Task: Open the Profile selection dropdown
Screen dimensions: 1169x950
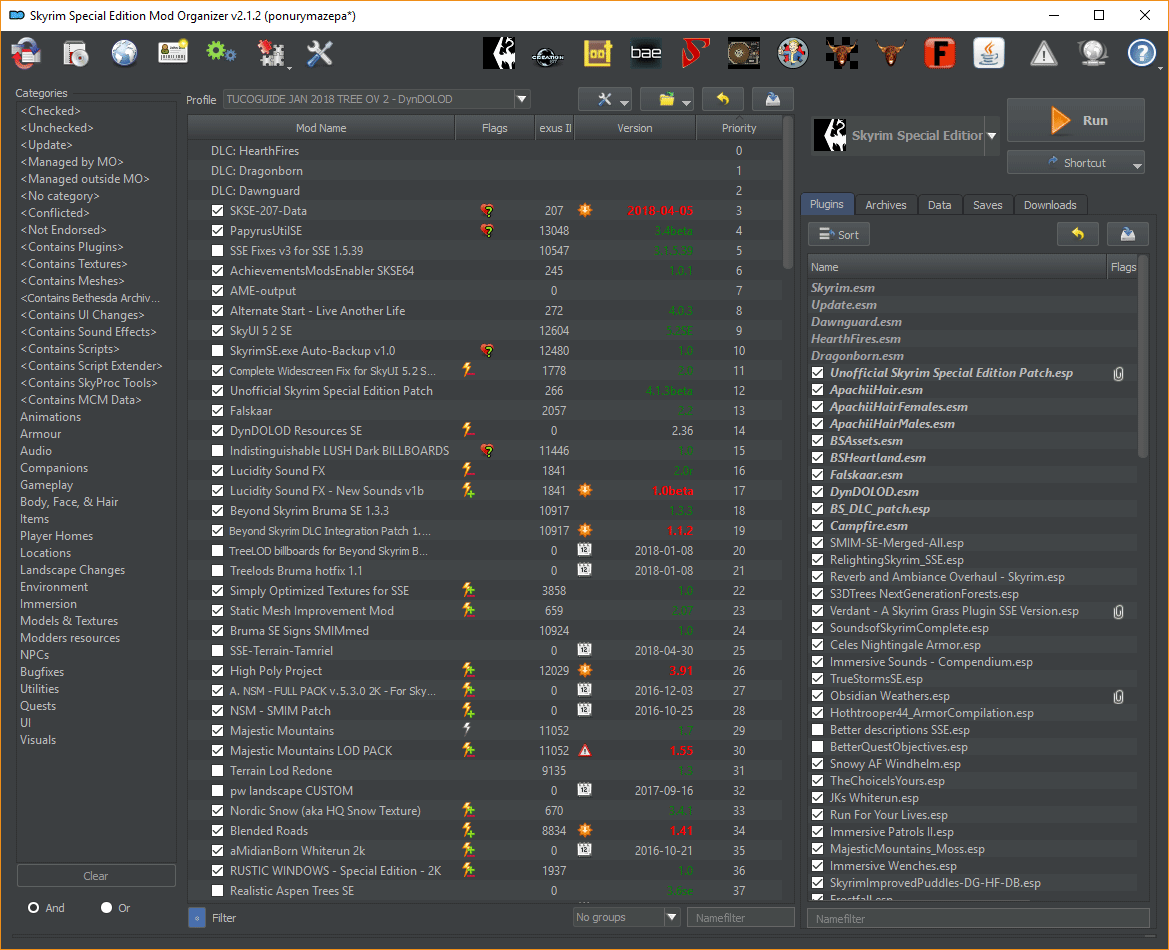Action: pyautogui.click(x=522, y=99)
